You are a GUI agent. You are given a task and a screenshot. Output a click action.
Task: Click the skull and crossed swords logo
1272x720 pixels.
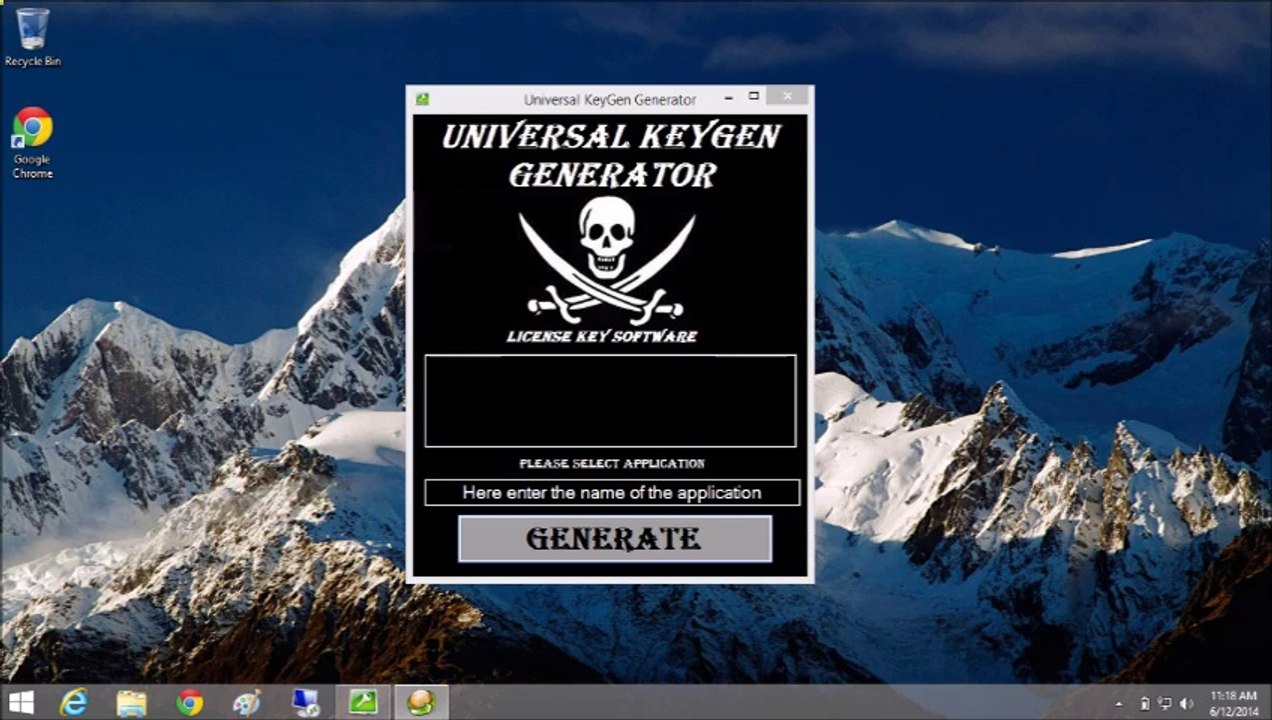point(606,258)
